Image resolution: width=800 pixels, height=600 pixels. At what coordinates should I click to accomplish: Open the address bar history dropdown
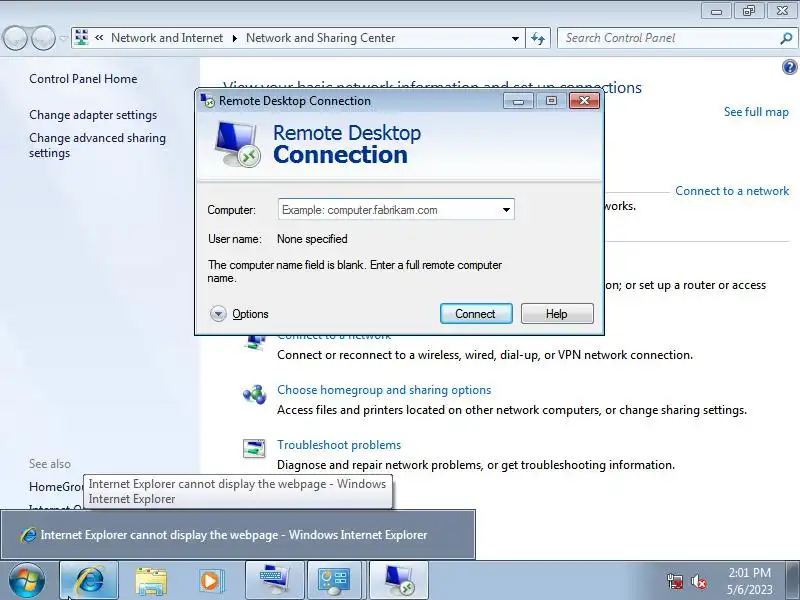515,38
